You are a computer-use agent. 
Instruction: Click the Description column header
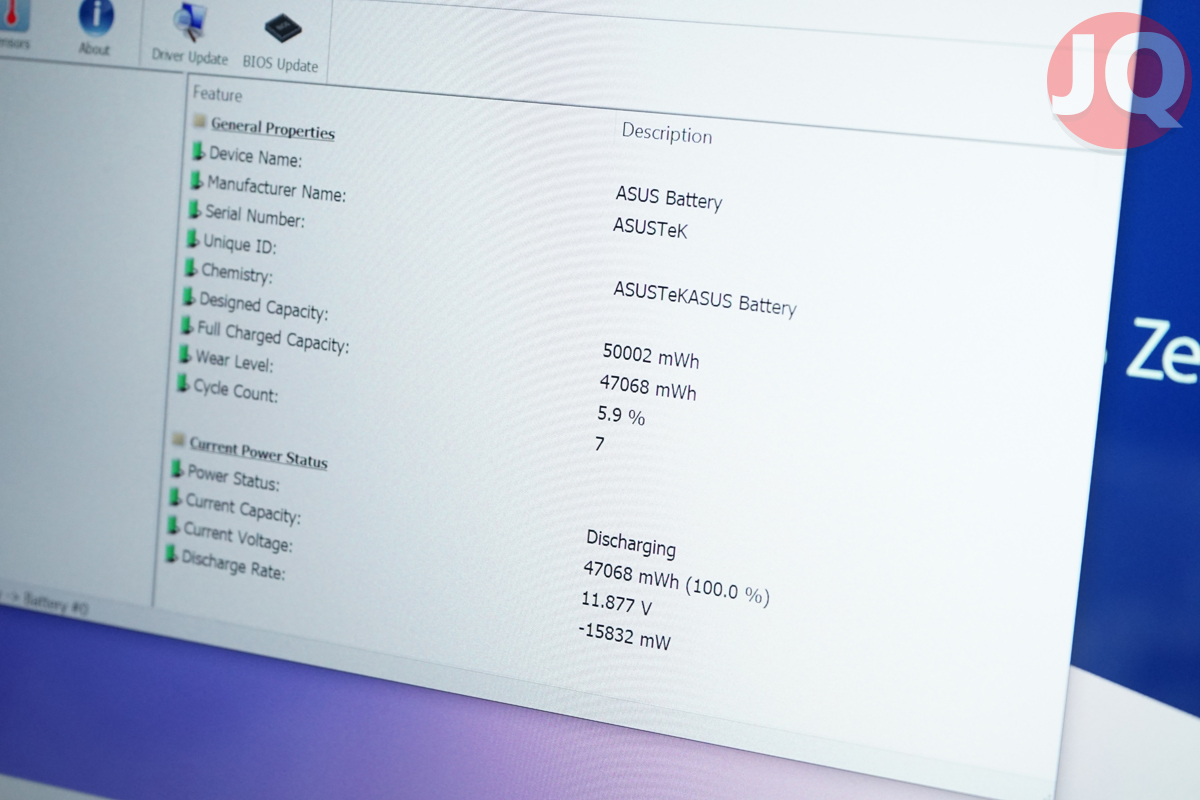tap(667, 133)
